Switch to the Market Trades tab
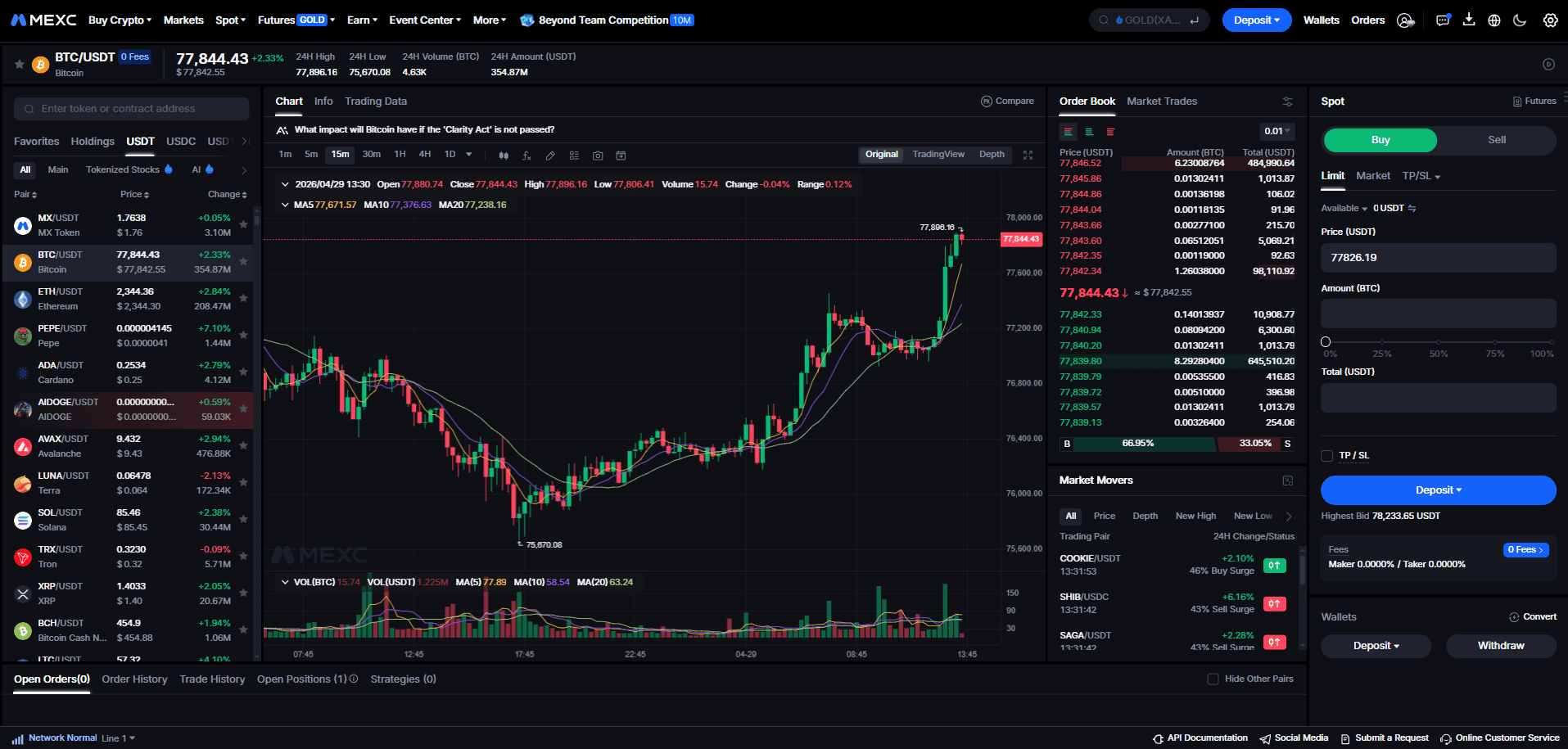1568x749 pixels. (x=1161, y=102)
